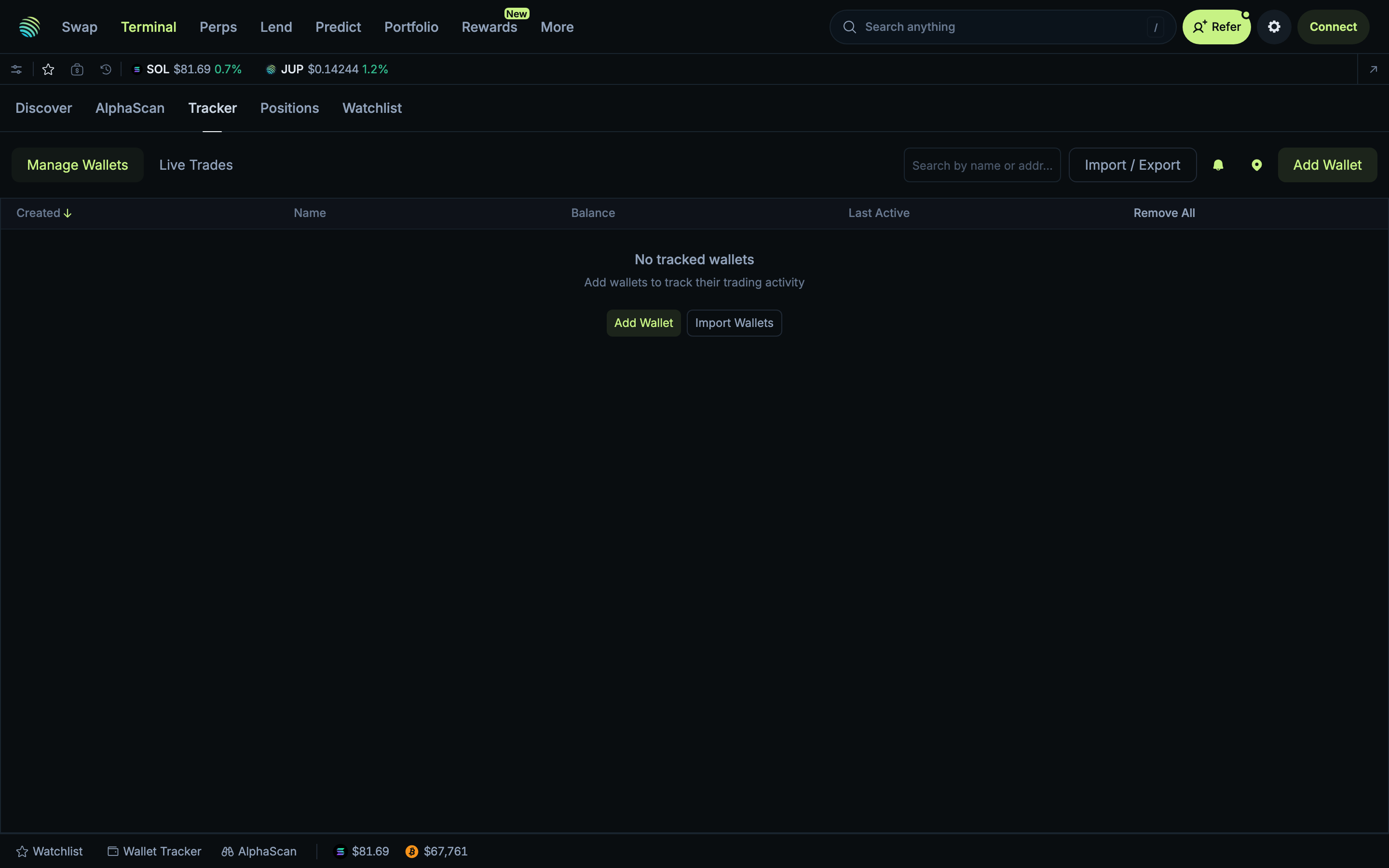Screen dimensions: 1389x868
Task: Click Import Wallets
Action: click(734, 323)
